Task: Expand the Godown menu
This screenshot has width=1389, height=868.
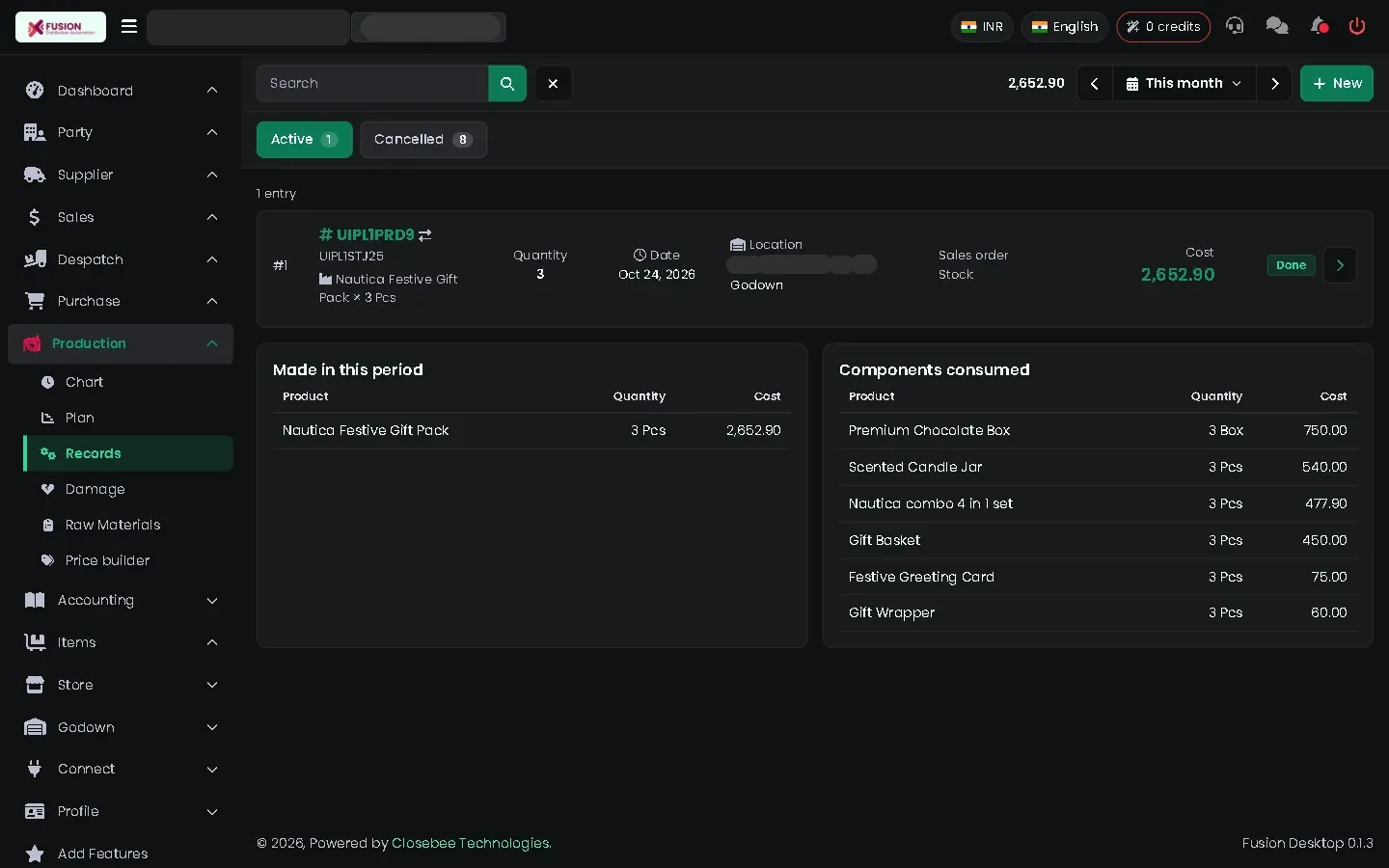Action: coord(121,727)
